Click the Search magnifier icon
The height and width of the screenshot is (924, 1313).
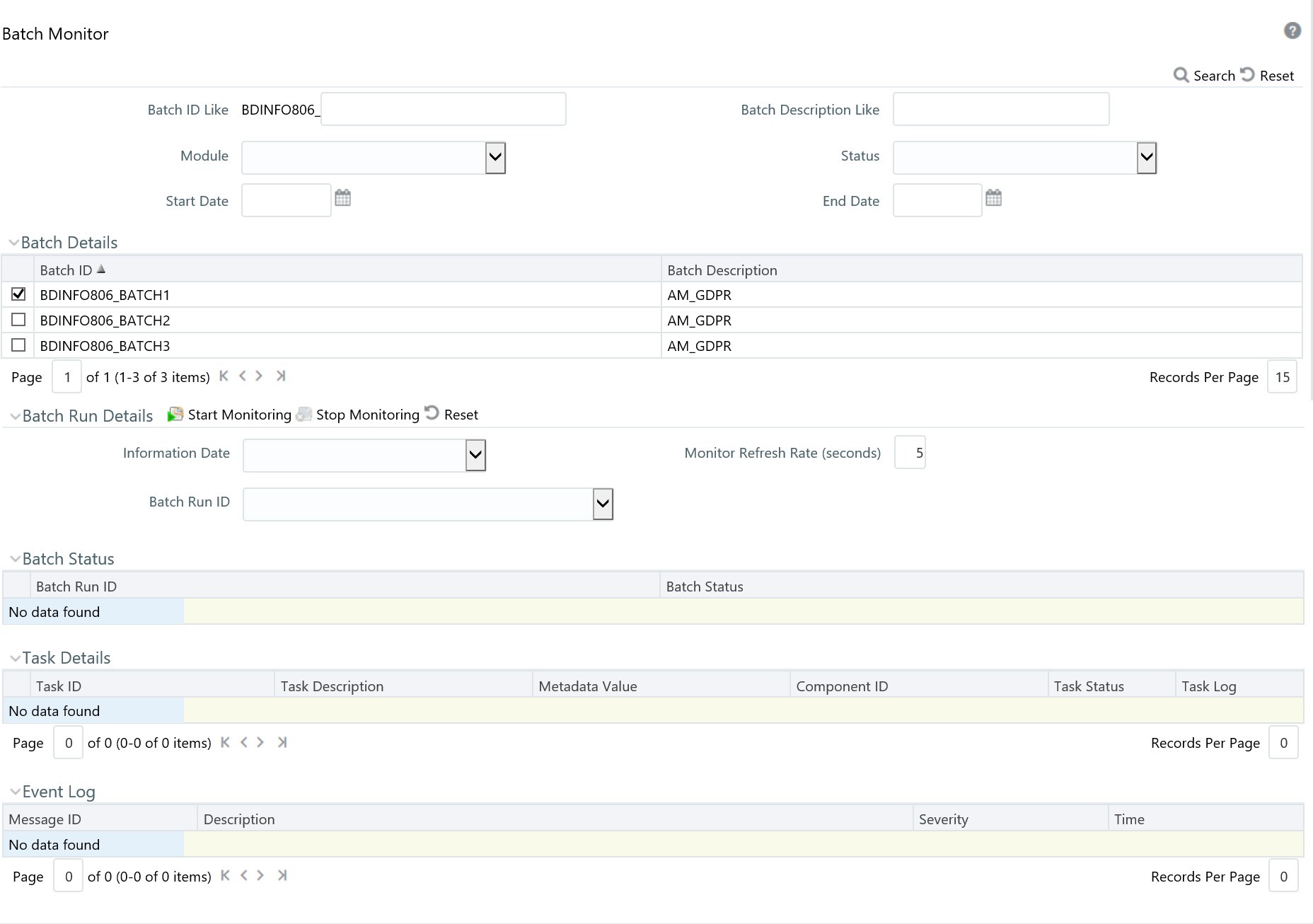[x=1181, y=75]
